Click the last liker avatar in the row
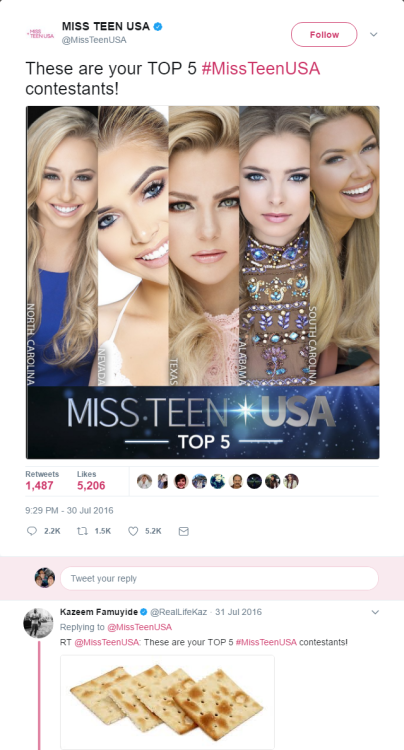The height and width of the screenshot is (750, 404). [x=291, y=481]
